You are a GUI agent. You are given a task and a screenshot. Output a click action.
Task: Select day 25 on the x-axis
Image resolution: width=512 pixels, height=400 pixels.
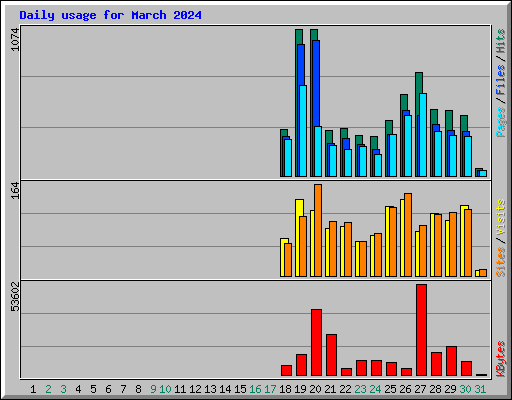(x=390, y=389)
